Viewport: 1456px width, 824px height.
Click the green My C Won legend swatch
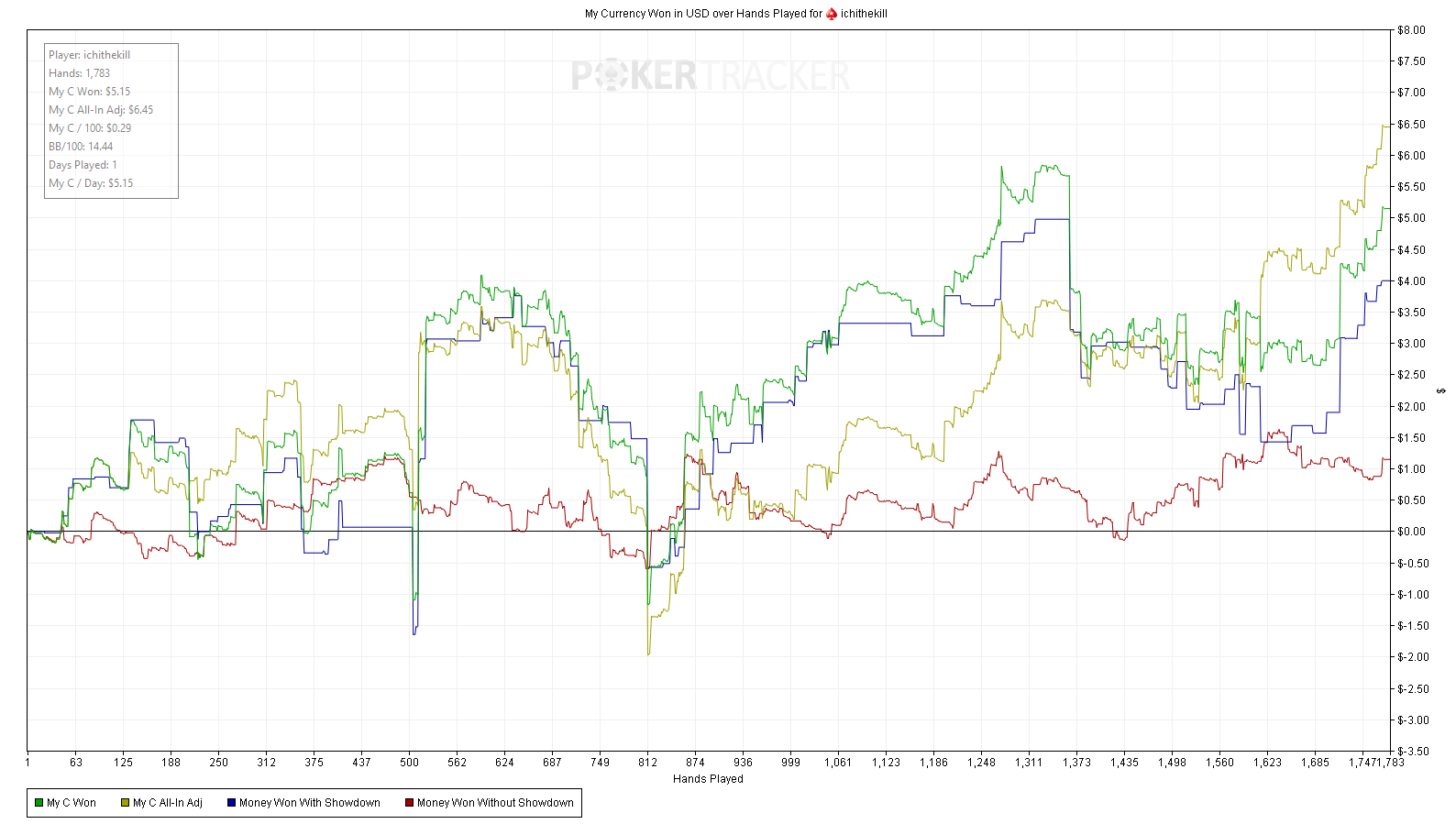(39, 803)
